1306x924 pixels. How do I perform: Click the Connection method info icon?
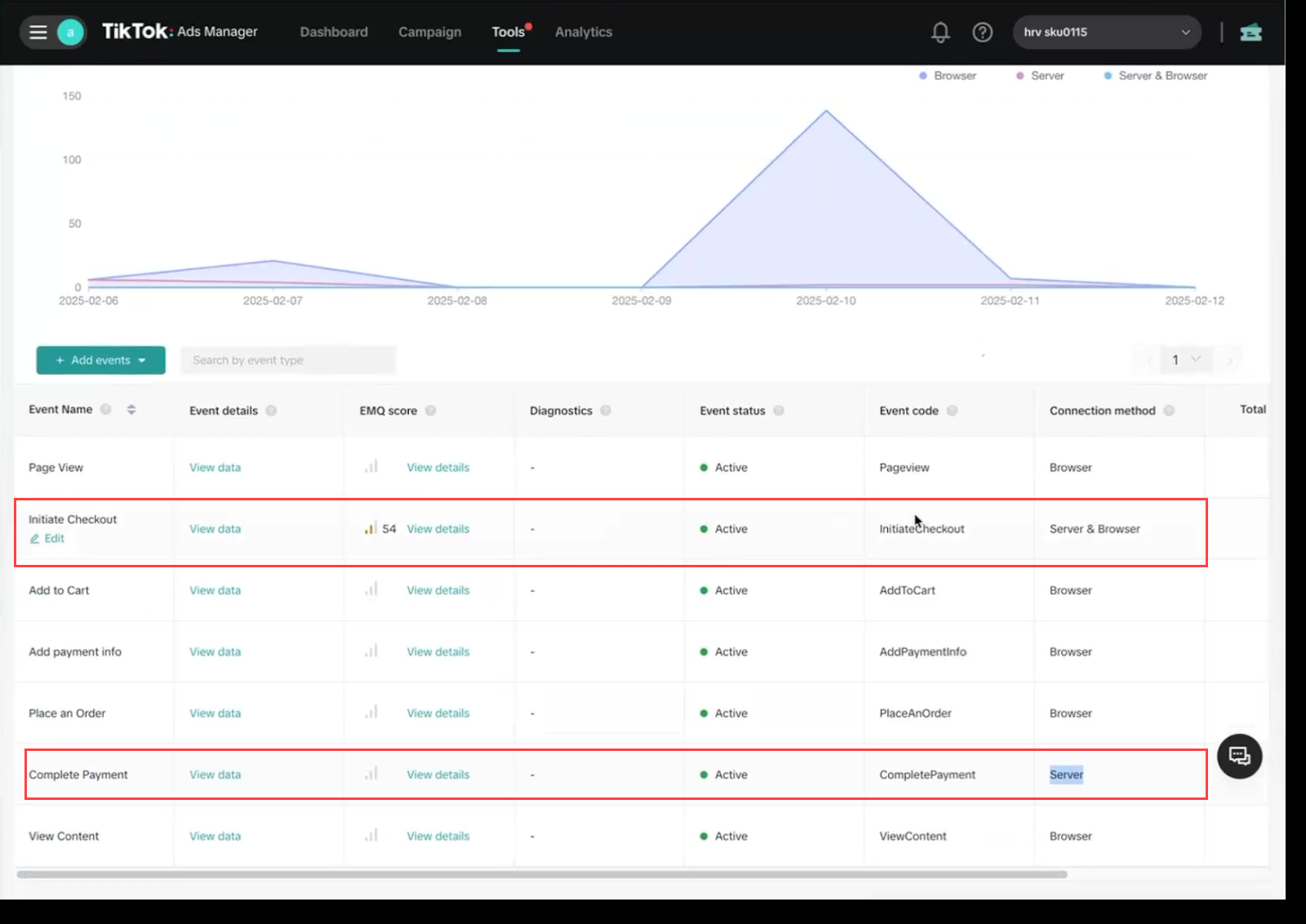coord(1169,411)
